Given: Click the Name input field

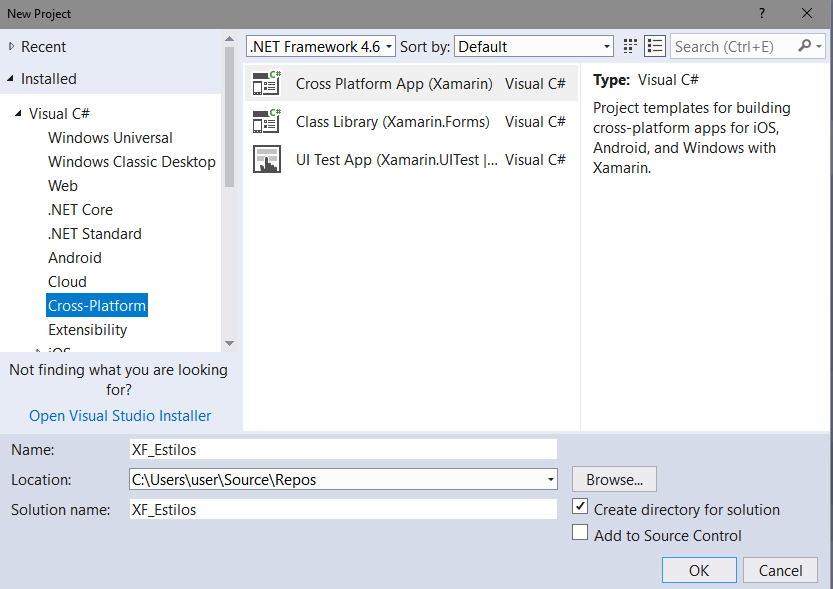Looking at the screenshot, I should 343,449.
